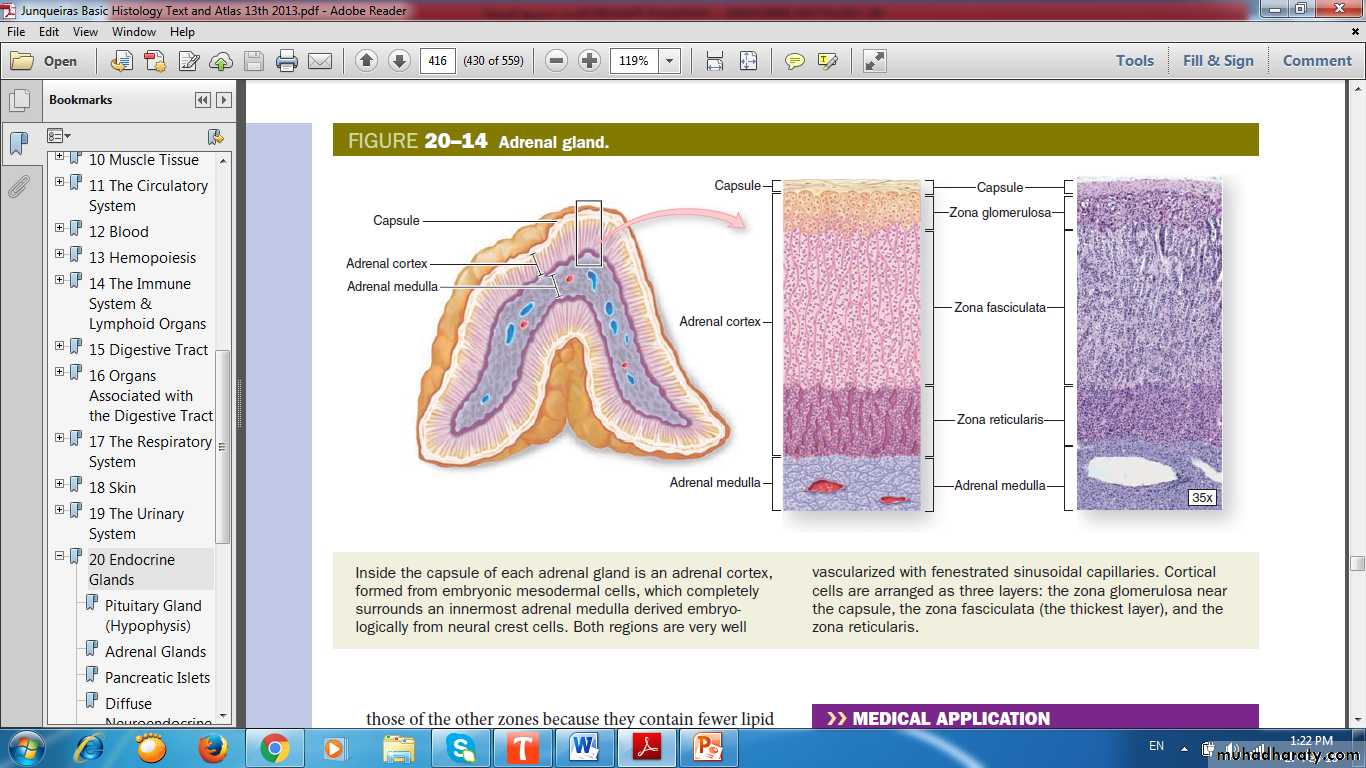
Task: Click the Print file icon
Action: tap(287, 61)
